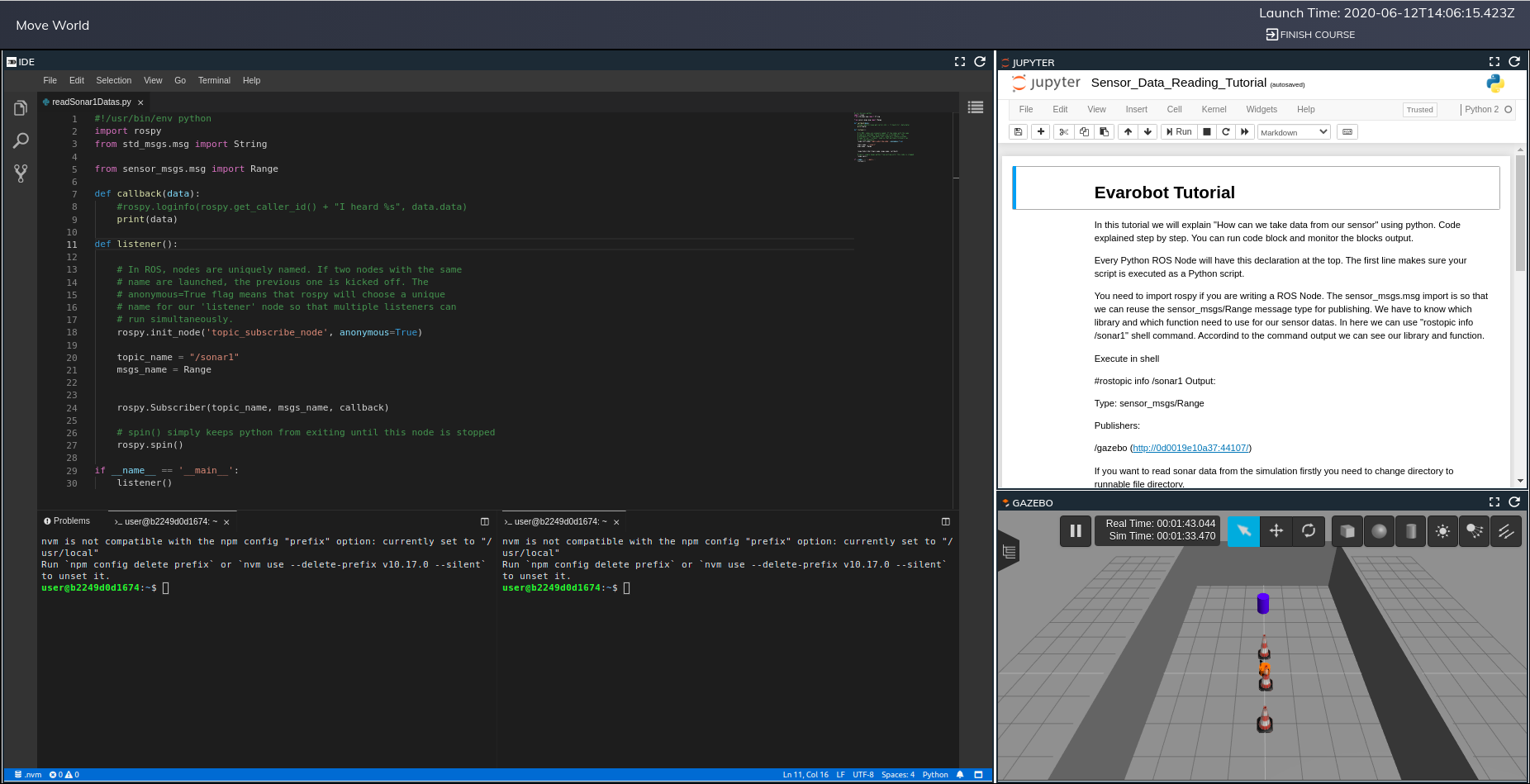Restart kernel and run all with fast-forward icon

[x=1245, y=132]
